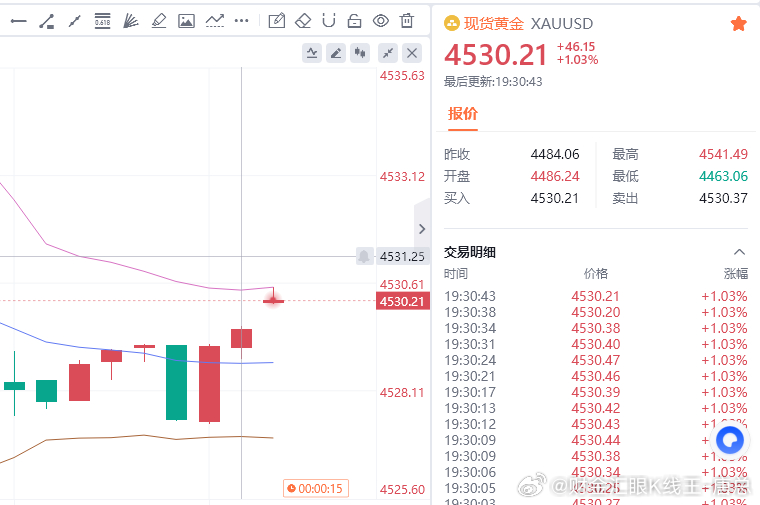This screenshot has height=505, width=760.
Task: Toggle drawings visibility eye icon
Action: tap(381, 21)
